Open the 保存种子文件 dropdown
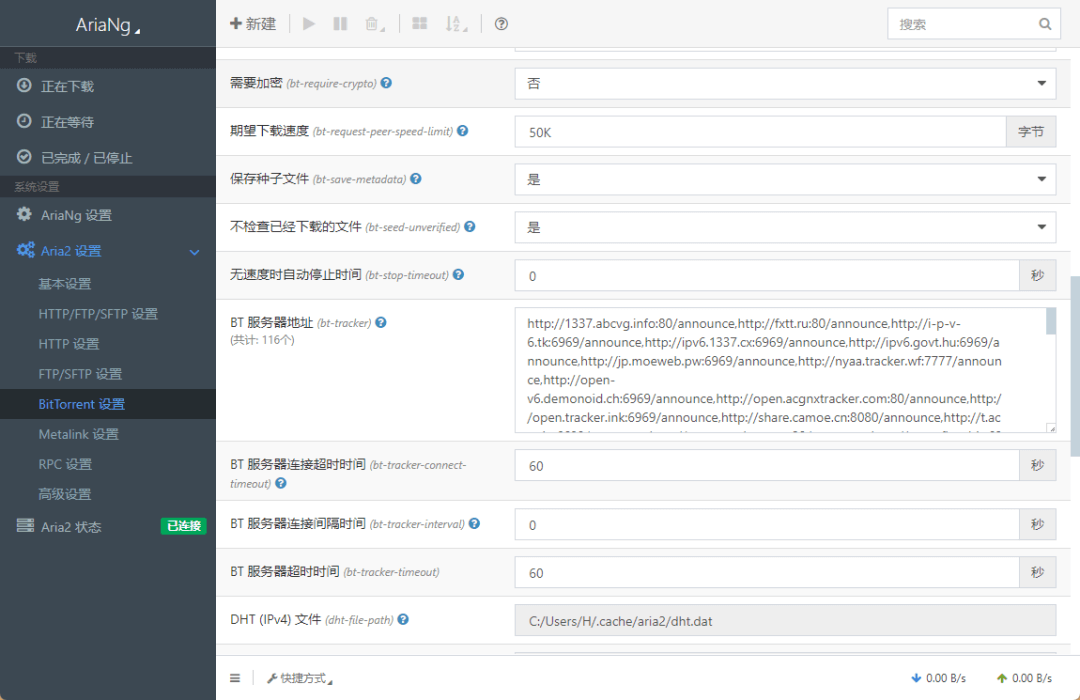The image size is (1080, 700). [785, 180]
